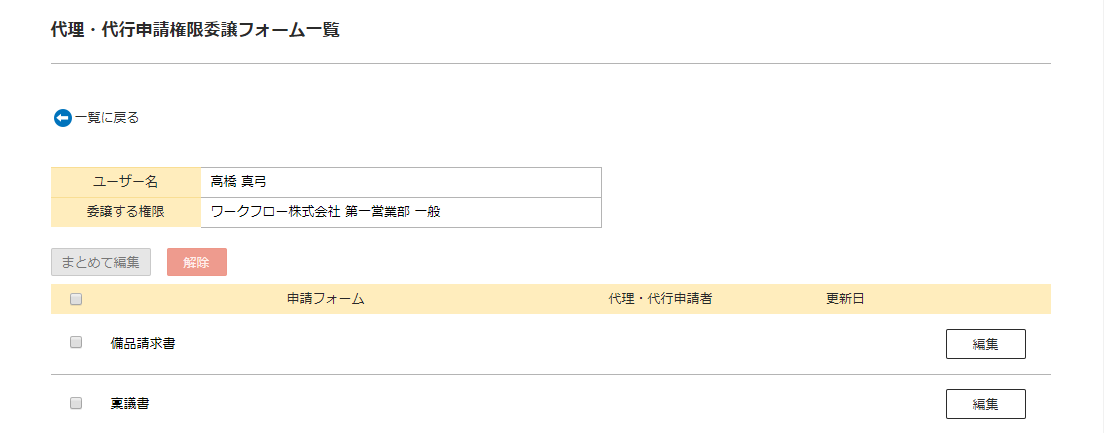Viewport: 1104px width, 433px height.
Task: Select the 備品請求書 form name
Action: pyautogui.click(x=143, y=344)
